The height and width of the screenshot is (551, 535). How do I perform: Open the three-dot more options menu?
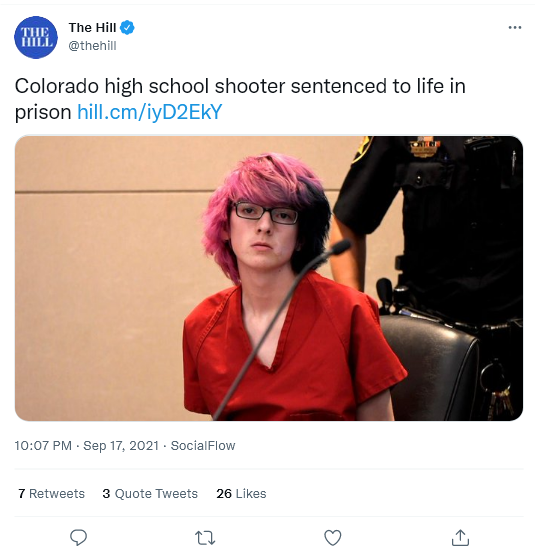tap(515, 27)
